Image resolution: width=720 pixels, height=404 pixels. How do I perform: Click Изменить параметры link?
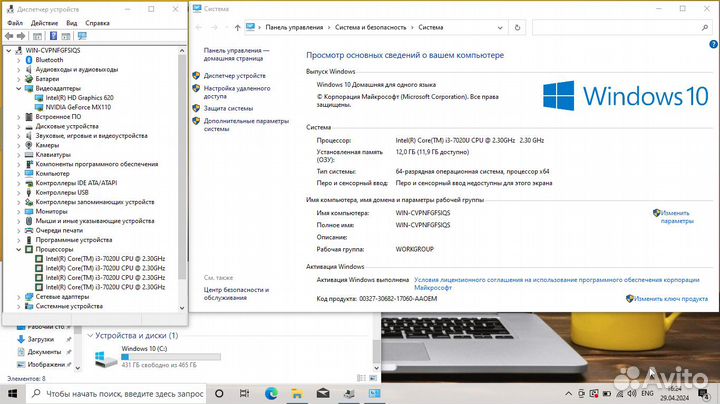pos(677,217)
